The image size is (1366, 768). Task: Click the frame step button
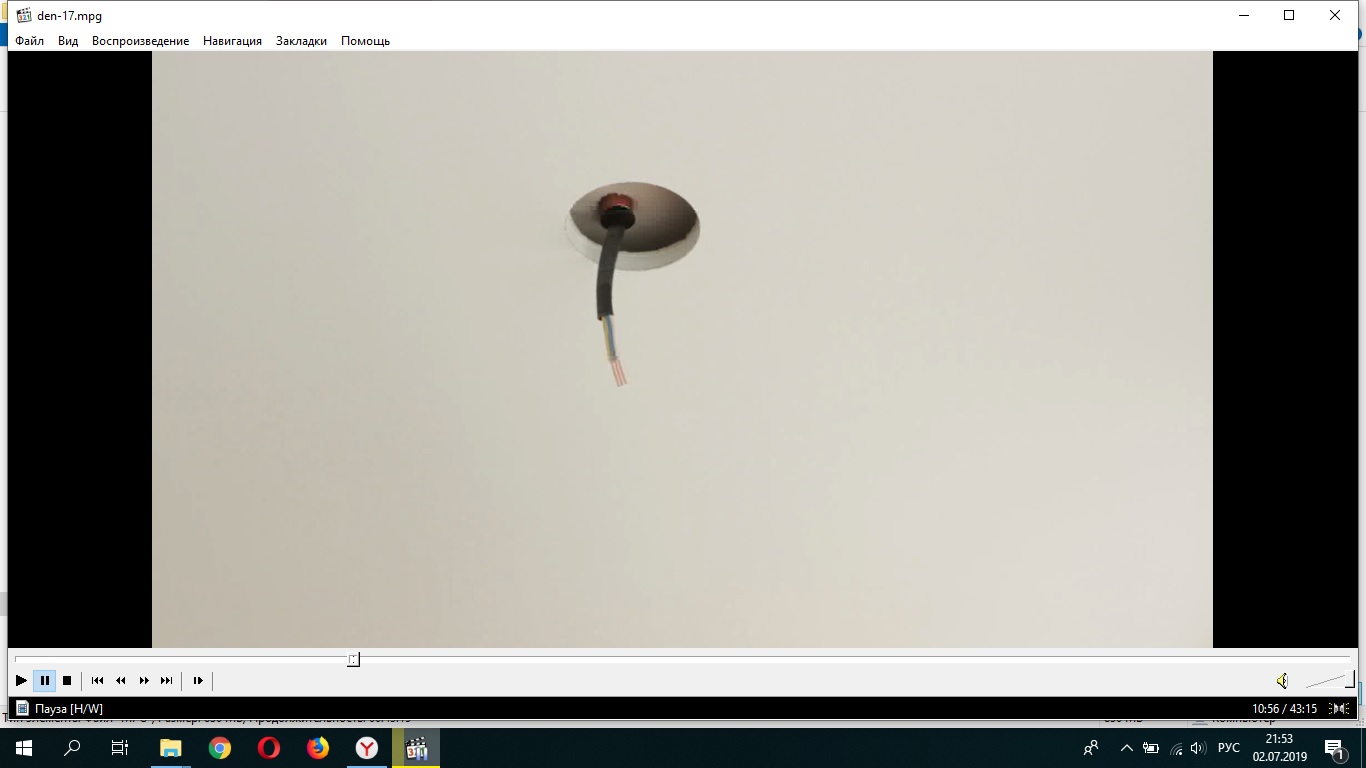click(198, 680)
